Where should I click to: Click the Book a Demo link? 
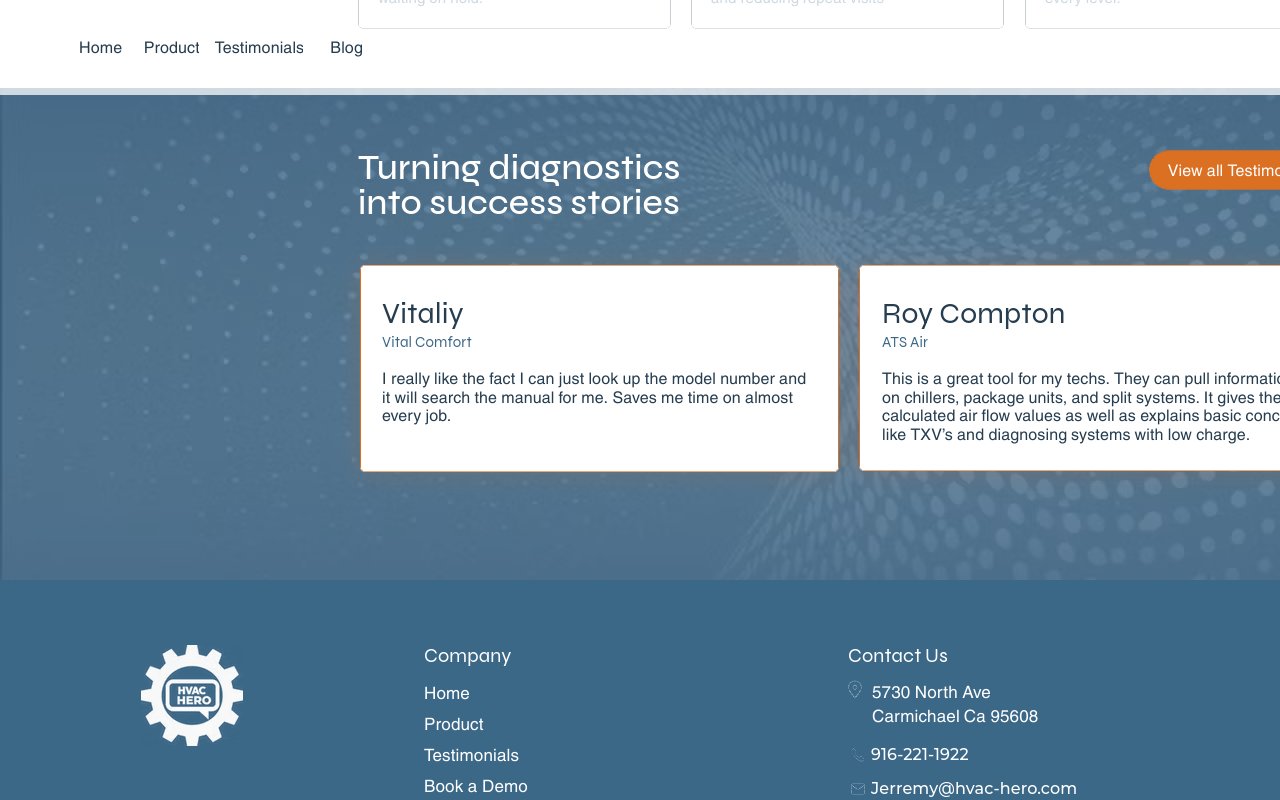click(475, 786)
